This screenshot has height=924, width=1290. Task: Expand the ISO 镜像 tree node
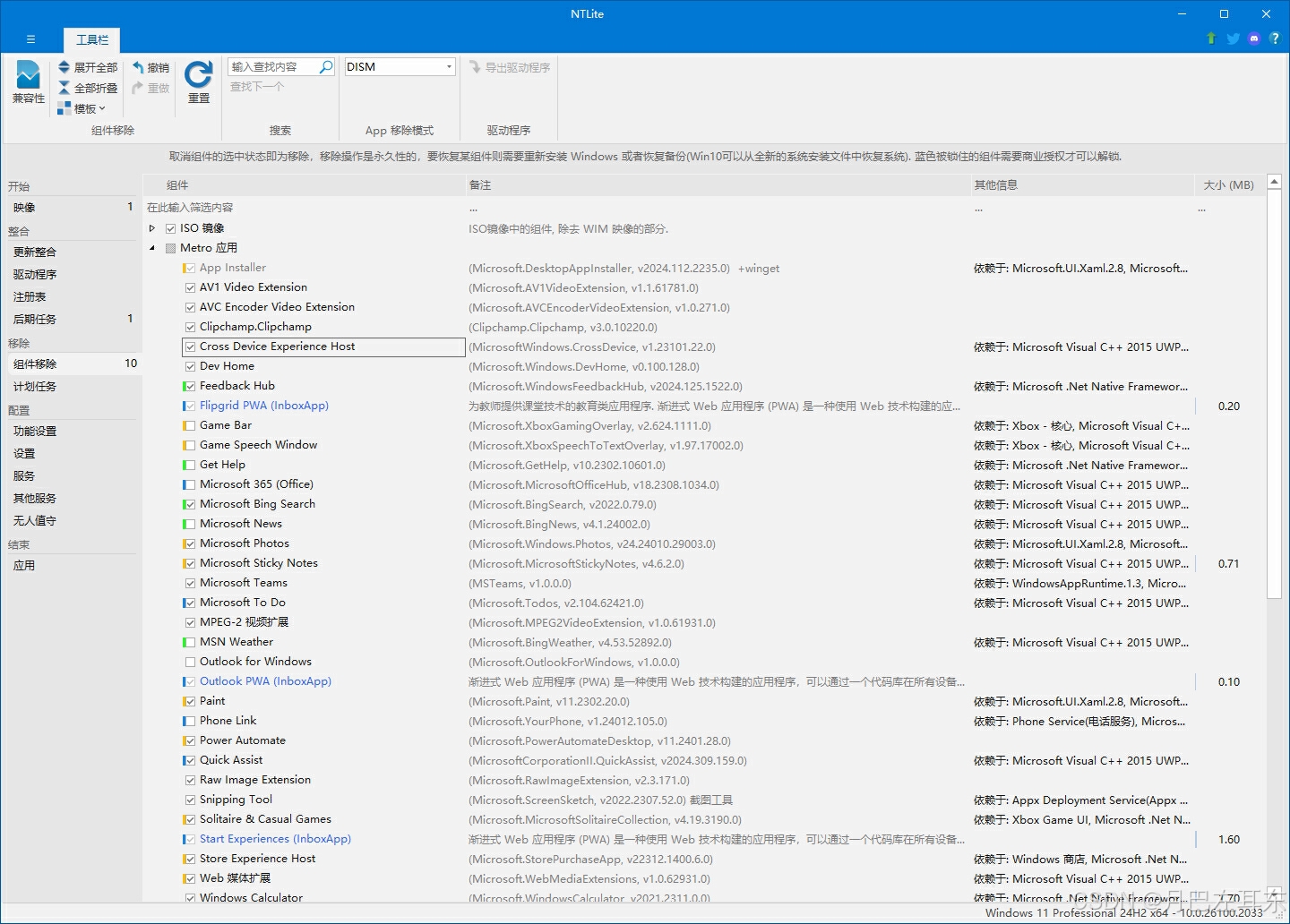coord(152,228)
